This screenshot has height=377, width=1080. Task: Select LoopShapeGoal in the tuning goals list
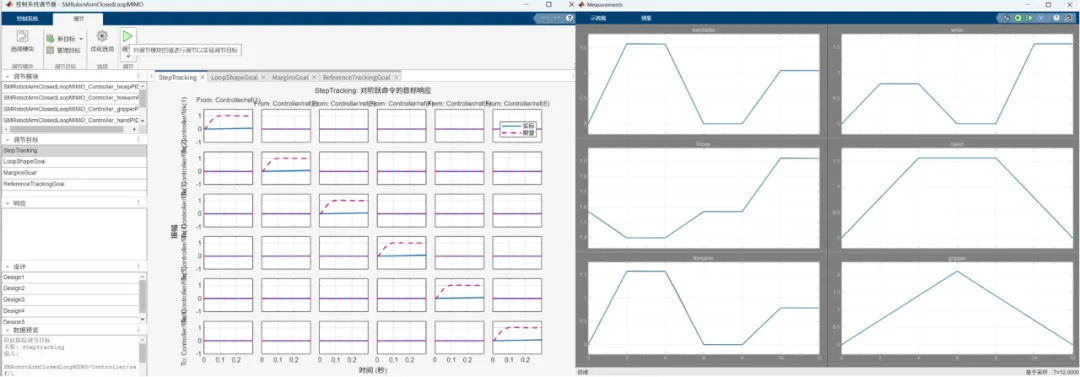pos(73,161)
